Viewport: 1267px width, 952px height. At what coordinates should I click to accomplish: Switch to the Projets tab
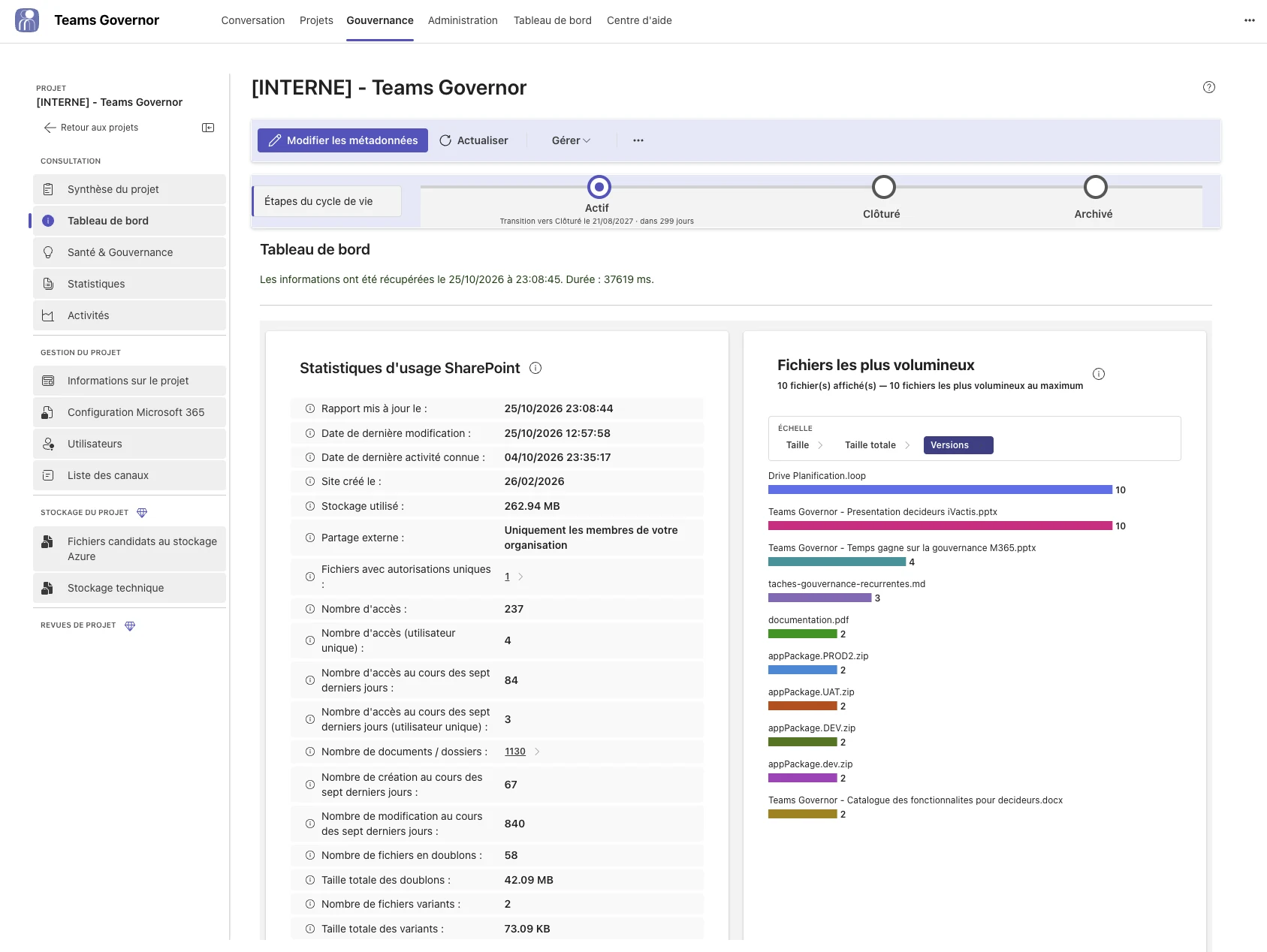[x=316, y=20]
